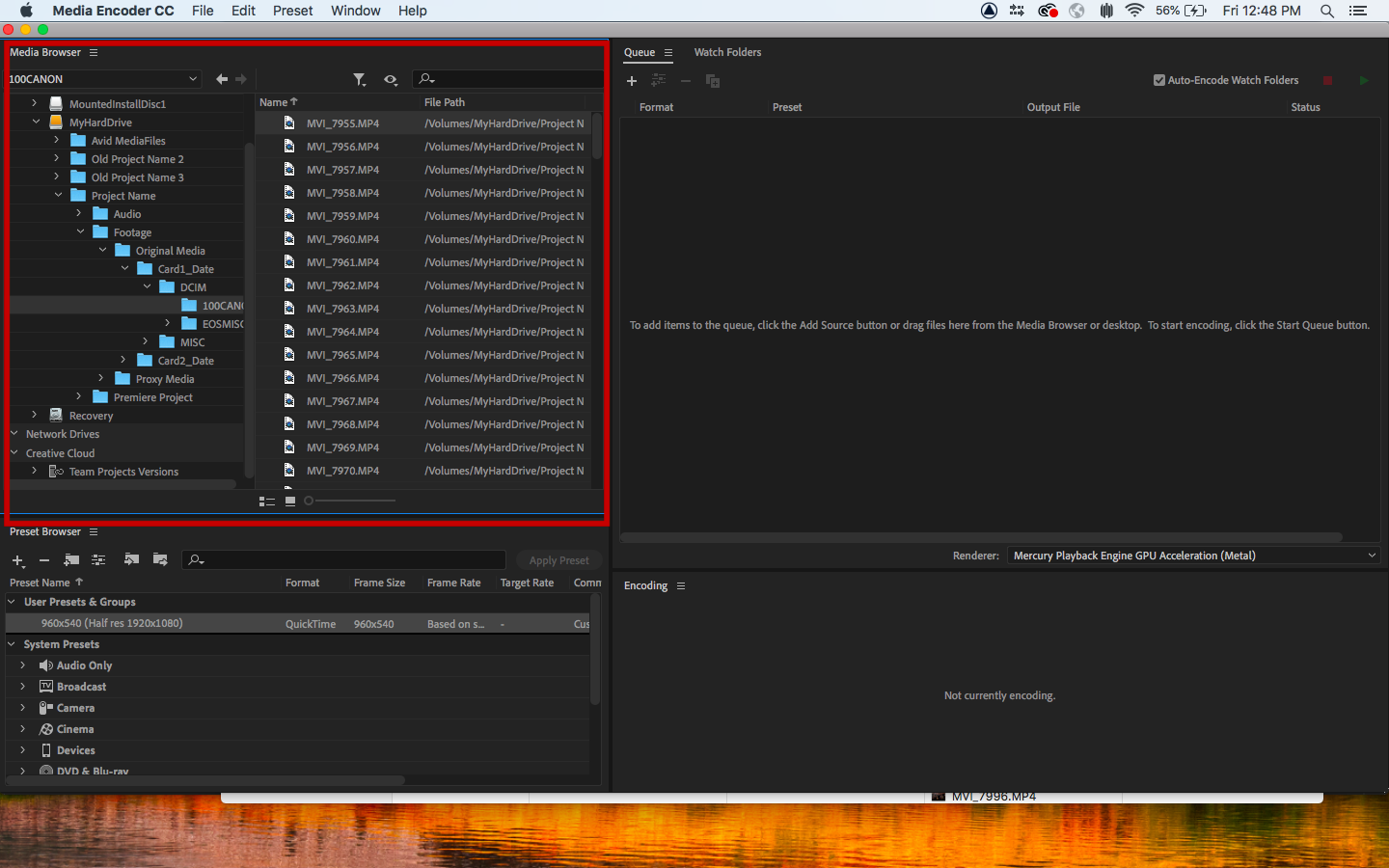
Task: Click the green Start Queue play button
Action: coord(1364,81)
